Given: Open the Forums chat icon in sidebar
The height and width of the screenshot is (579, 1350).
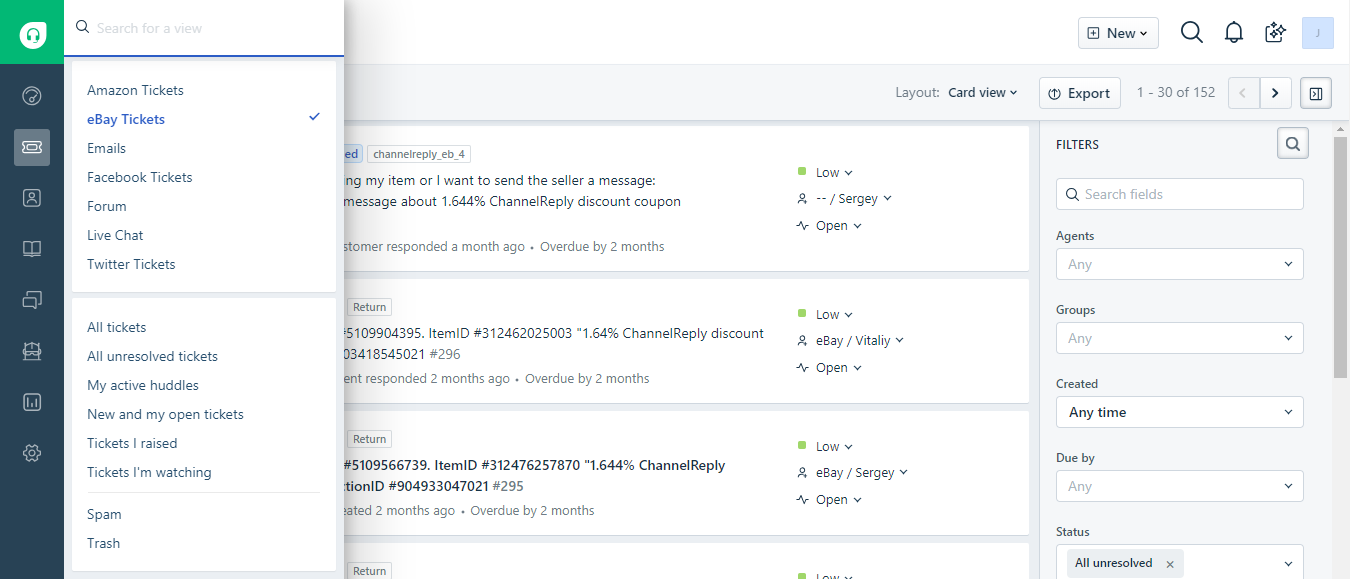Looking at the screenshot, I should pos(32,299).
